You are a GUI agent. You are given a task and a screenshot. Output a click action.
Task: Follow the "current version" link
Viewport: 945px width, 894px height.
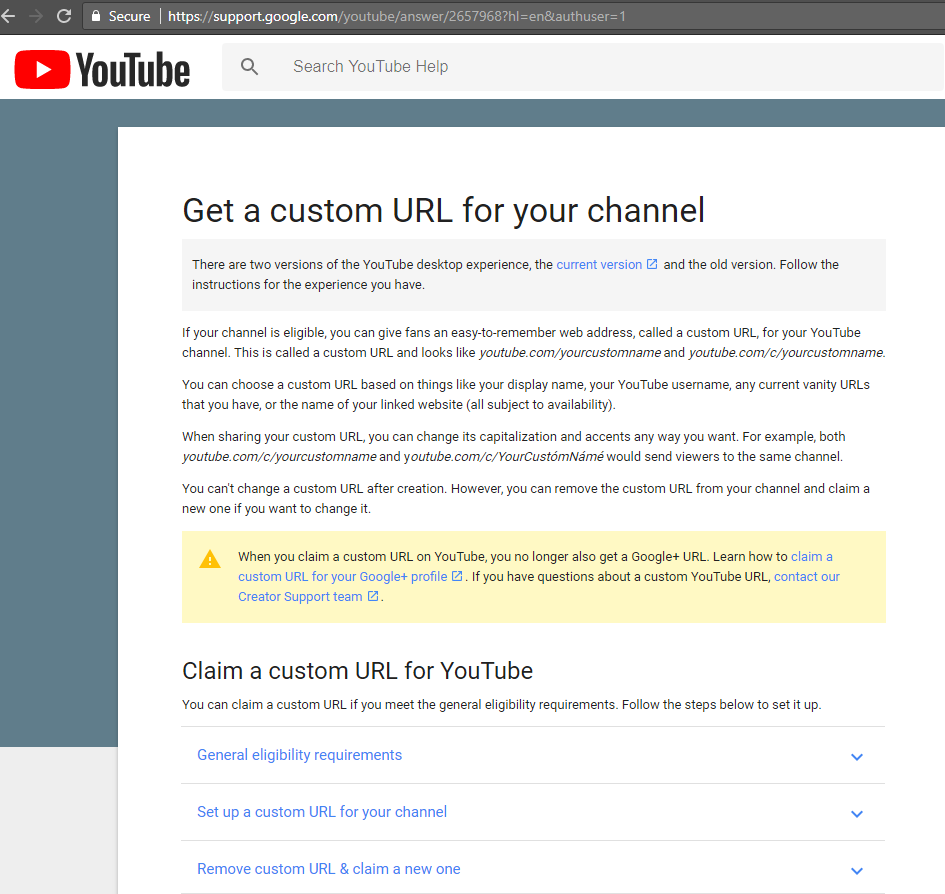[599, 265]
